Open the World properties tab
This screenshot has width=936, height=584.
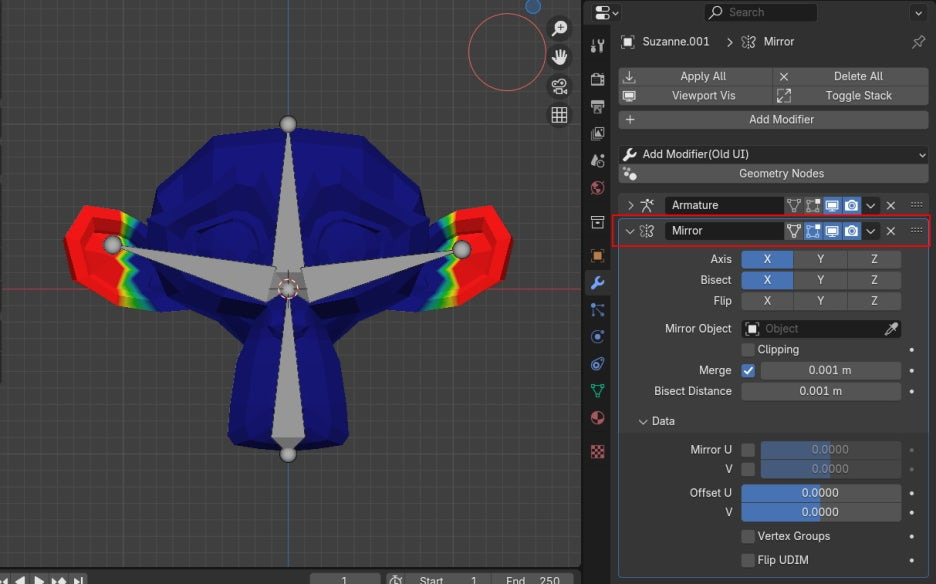click(598, 188)
